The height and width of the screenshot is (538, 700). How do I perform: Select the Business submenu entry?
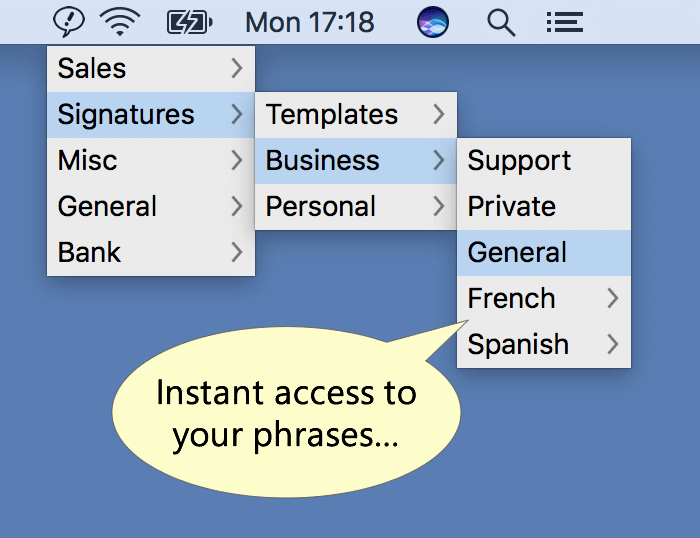pos(356,161)
